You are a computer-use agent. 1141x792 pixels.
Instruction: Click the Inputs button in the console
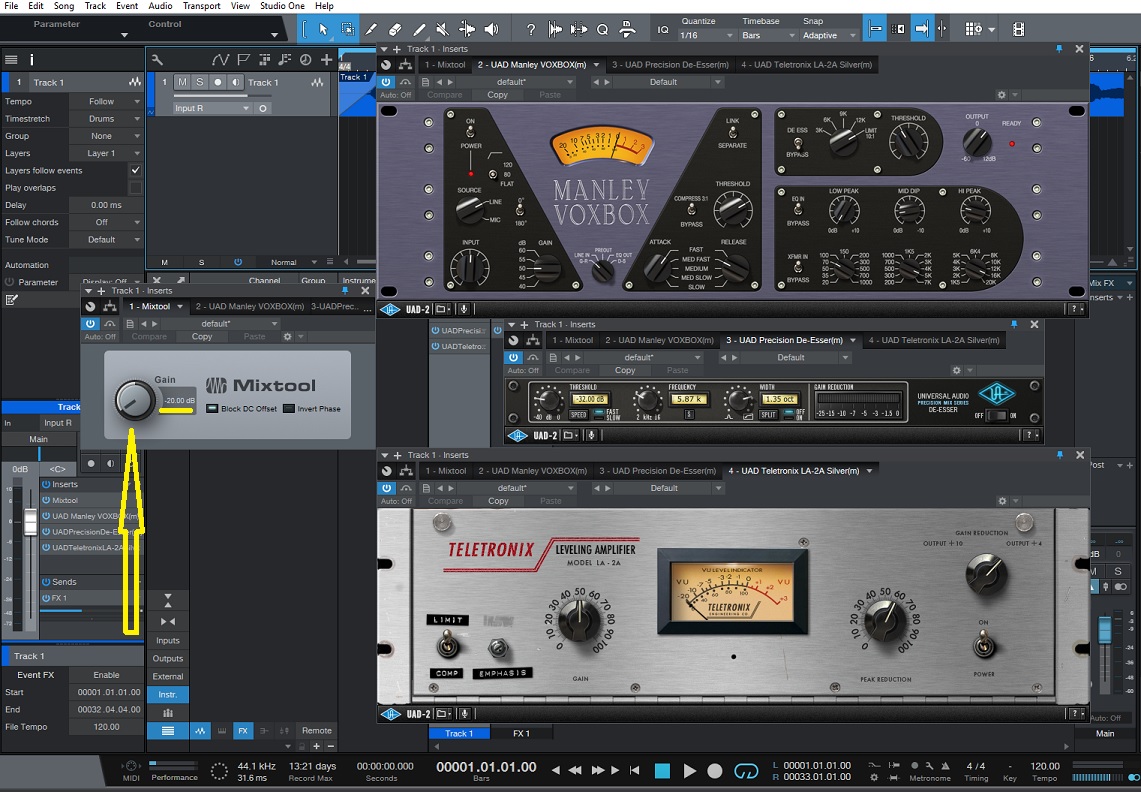[x=167, y=641]
